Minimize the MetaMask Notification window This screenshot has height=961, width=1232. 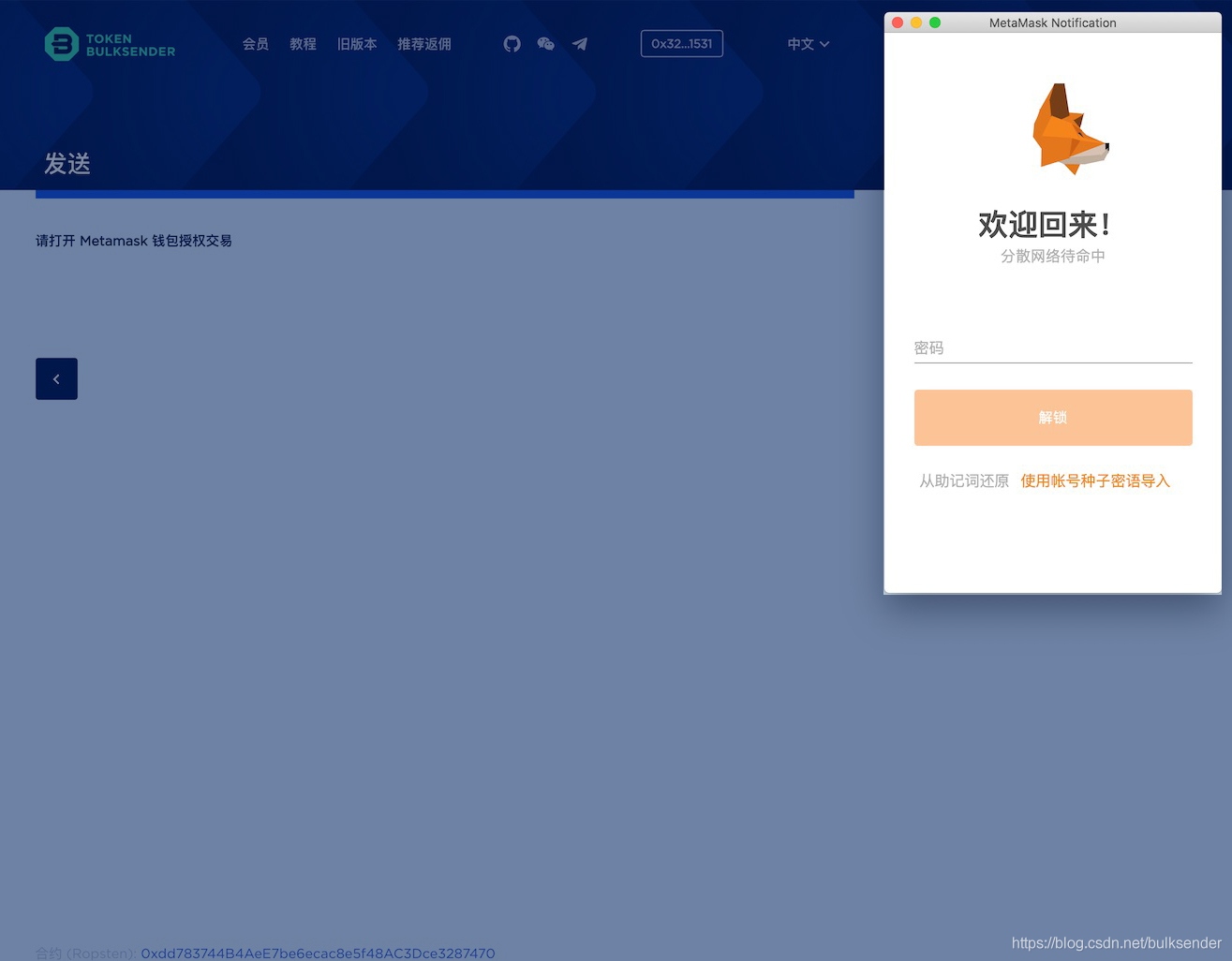(916, 22)
